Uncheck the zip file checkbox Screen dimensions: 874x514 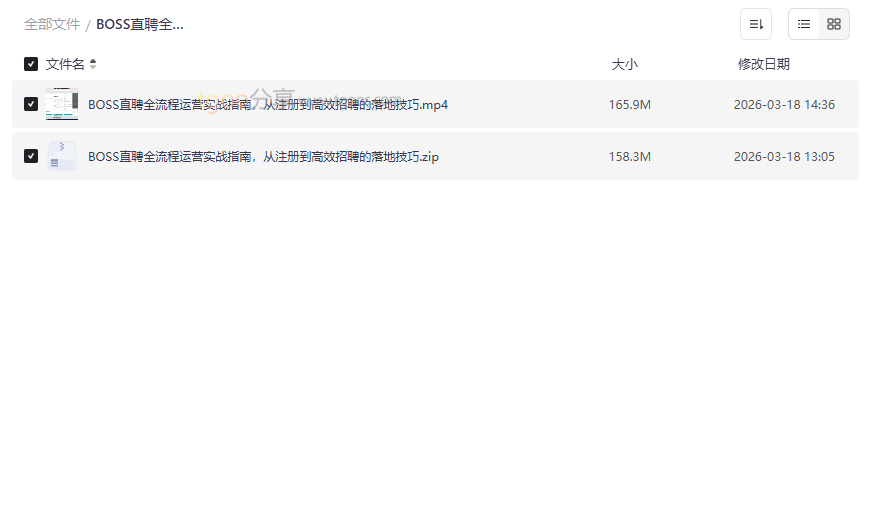[31, 156]
